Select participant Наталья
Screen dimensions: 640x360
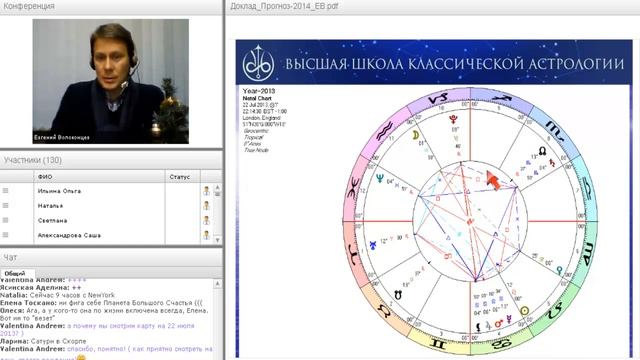click(x=50, y=206)
